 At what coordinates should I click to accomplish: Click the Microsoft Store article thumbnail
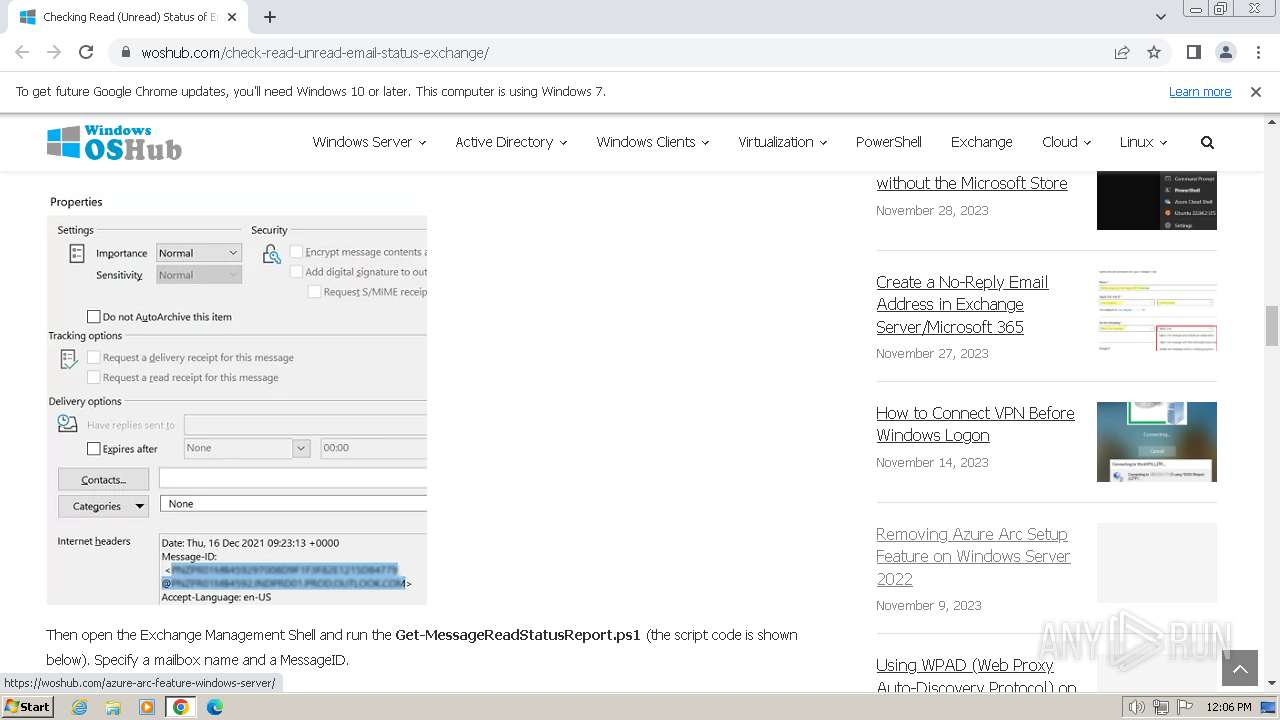pos(1156,200)
